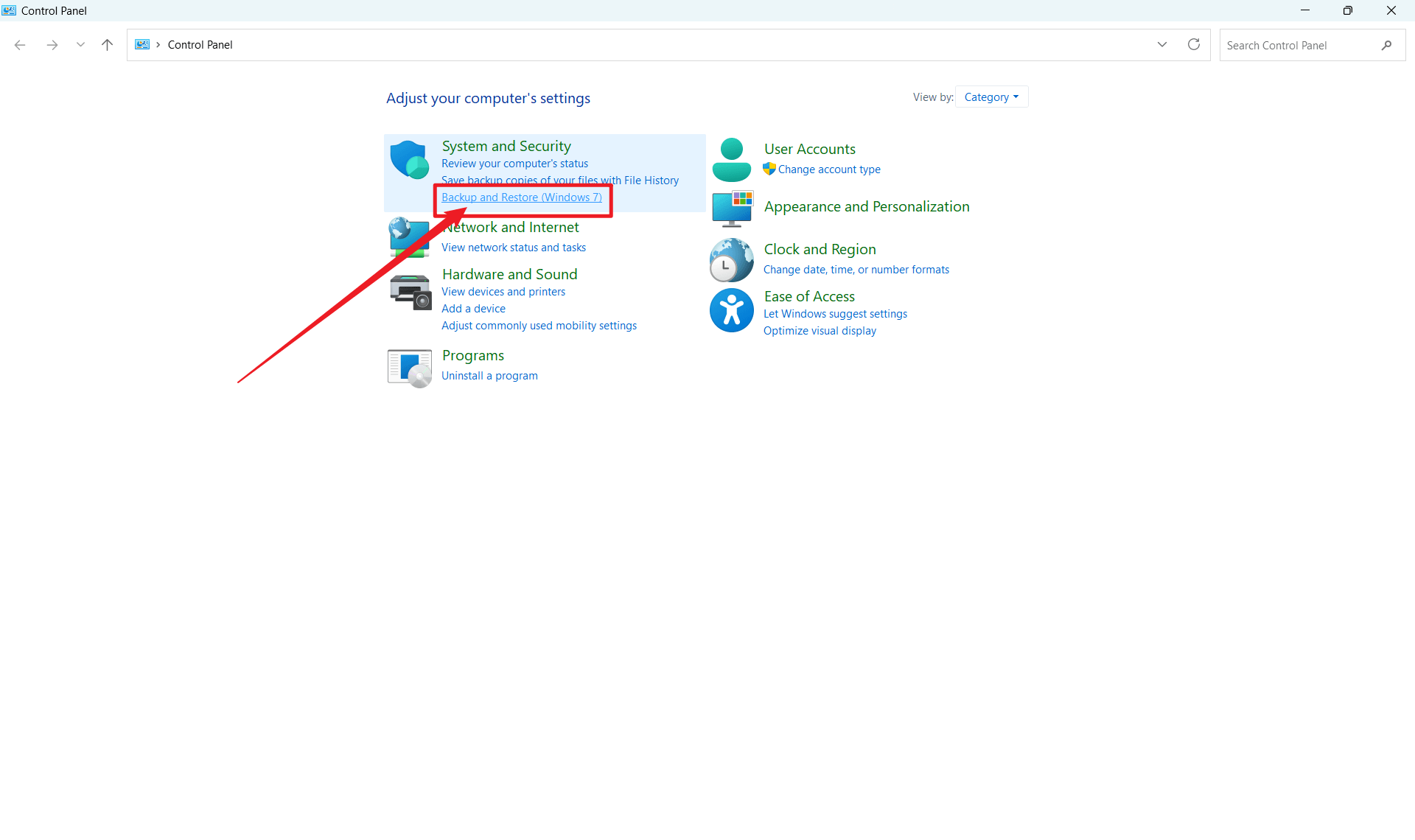Image resolution: width=1415 pixels, height=840 pixels.
Task: Open Backup and Restore (Windows 7)
Action: [x=522, y=197]
